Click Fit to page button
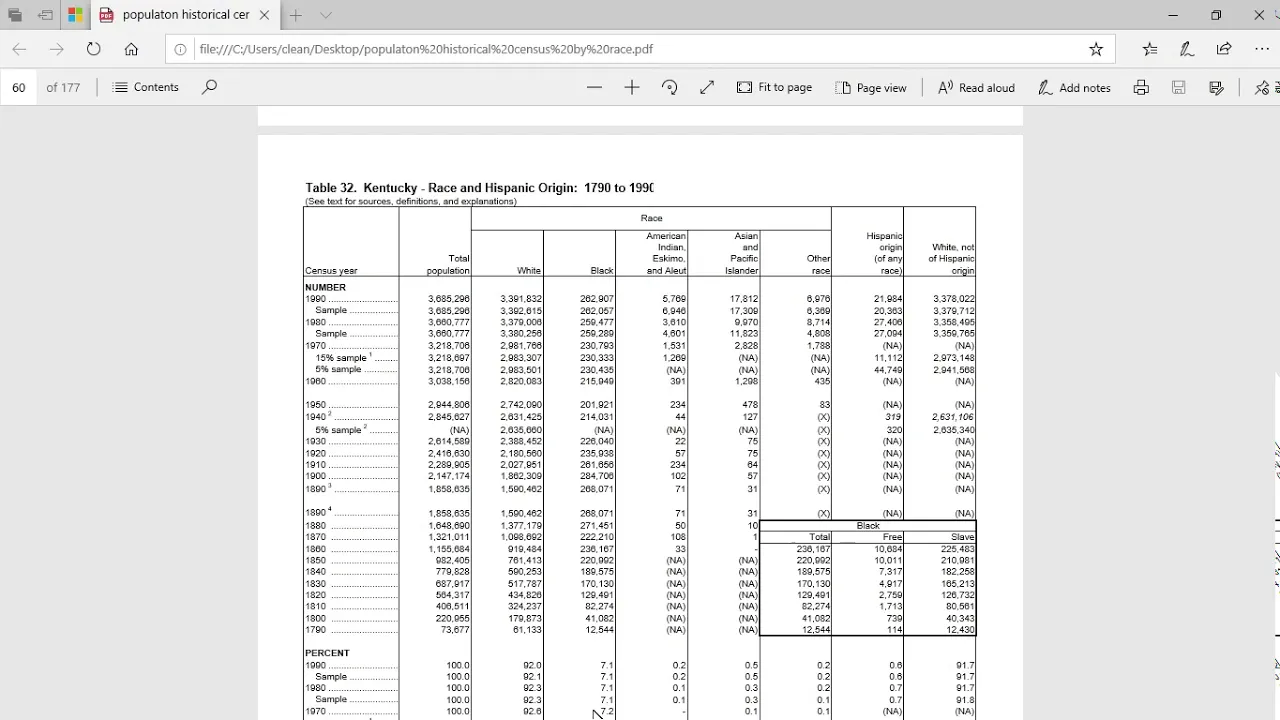 coord(775,87)
